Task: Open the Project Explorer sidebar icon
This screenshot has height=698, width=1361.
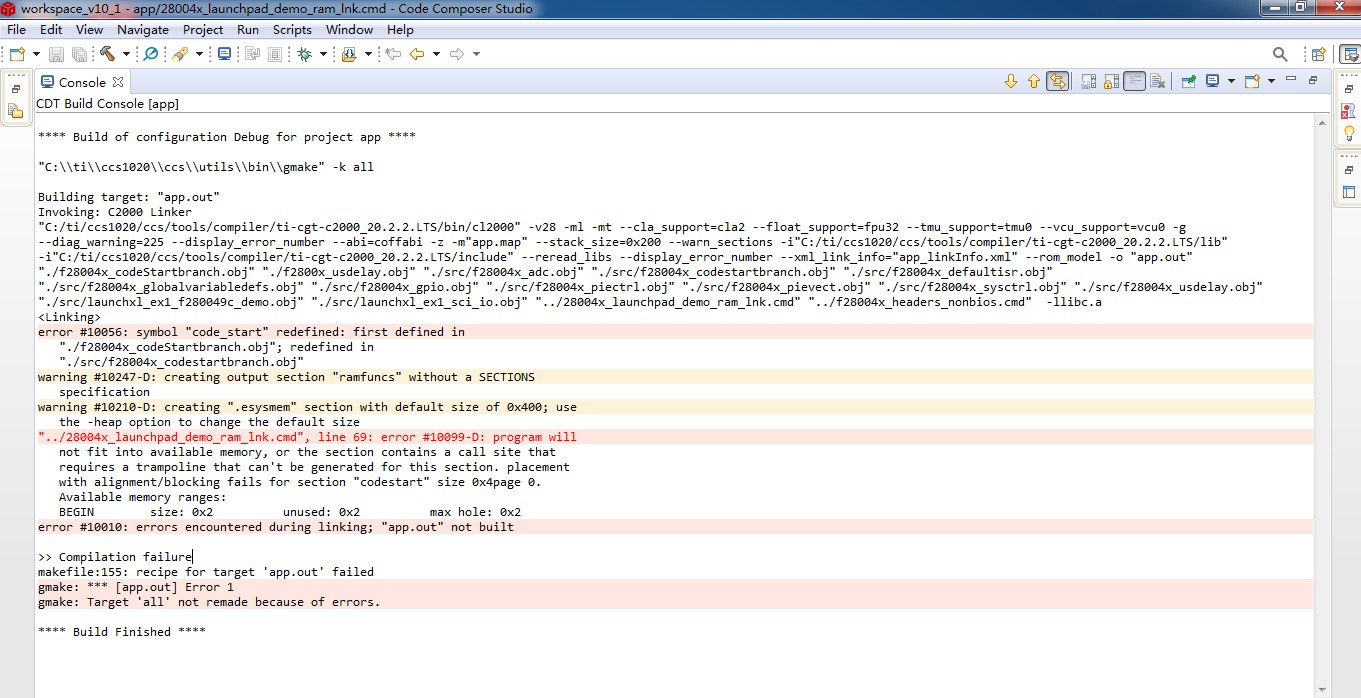Action: click(x=16, y=111)
